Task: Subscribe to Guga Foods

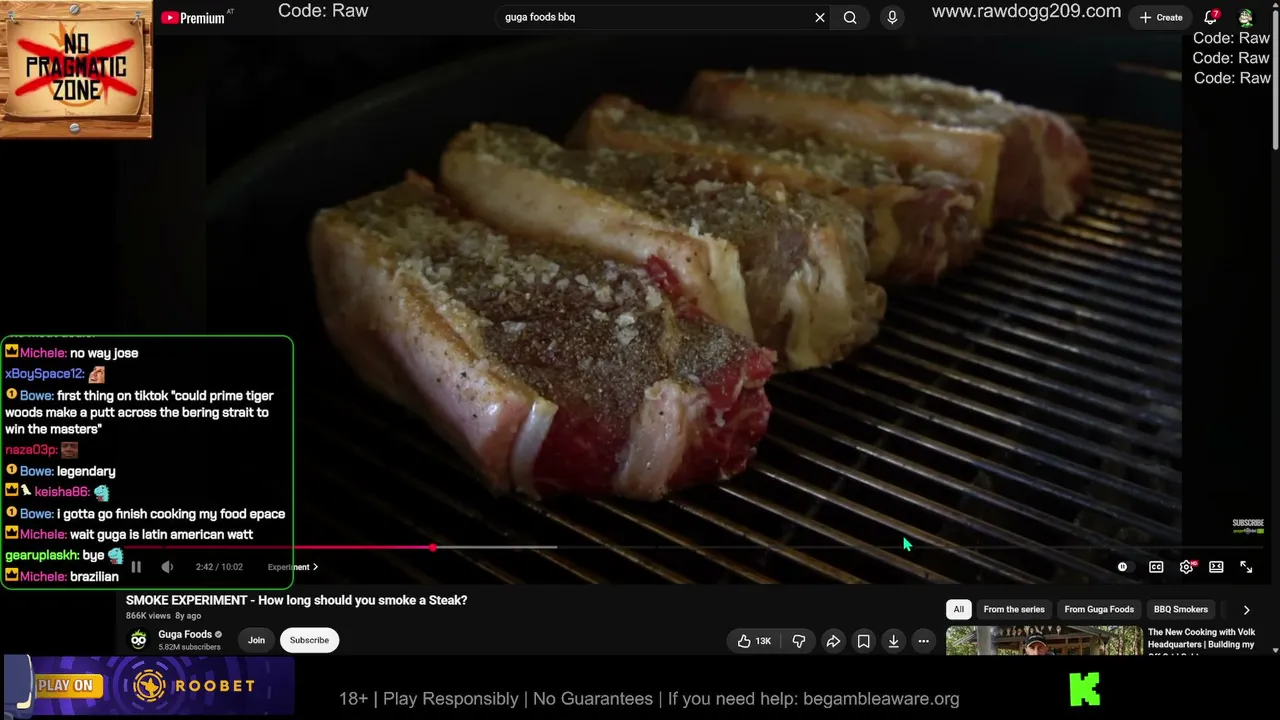Action: coord(309,640)
